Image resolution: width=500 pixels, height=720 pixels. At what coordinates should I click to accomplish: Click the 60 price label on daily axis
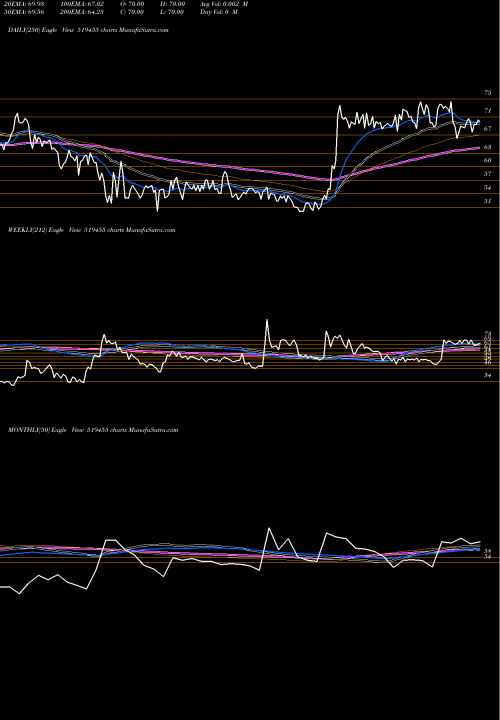coord(488,161)
